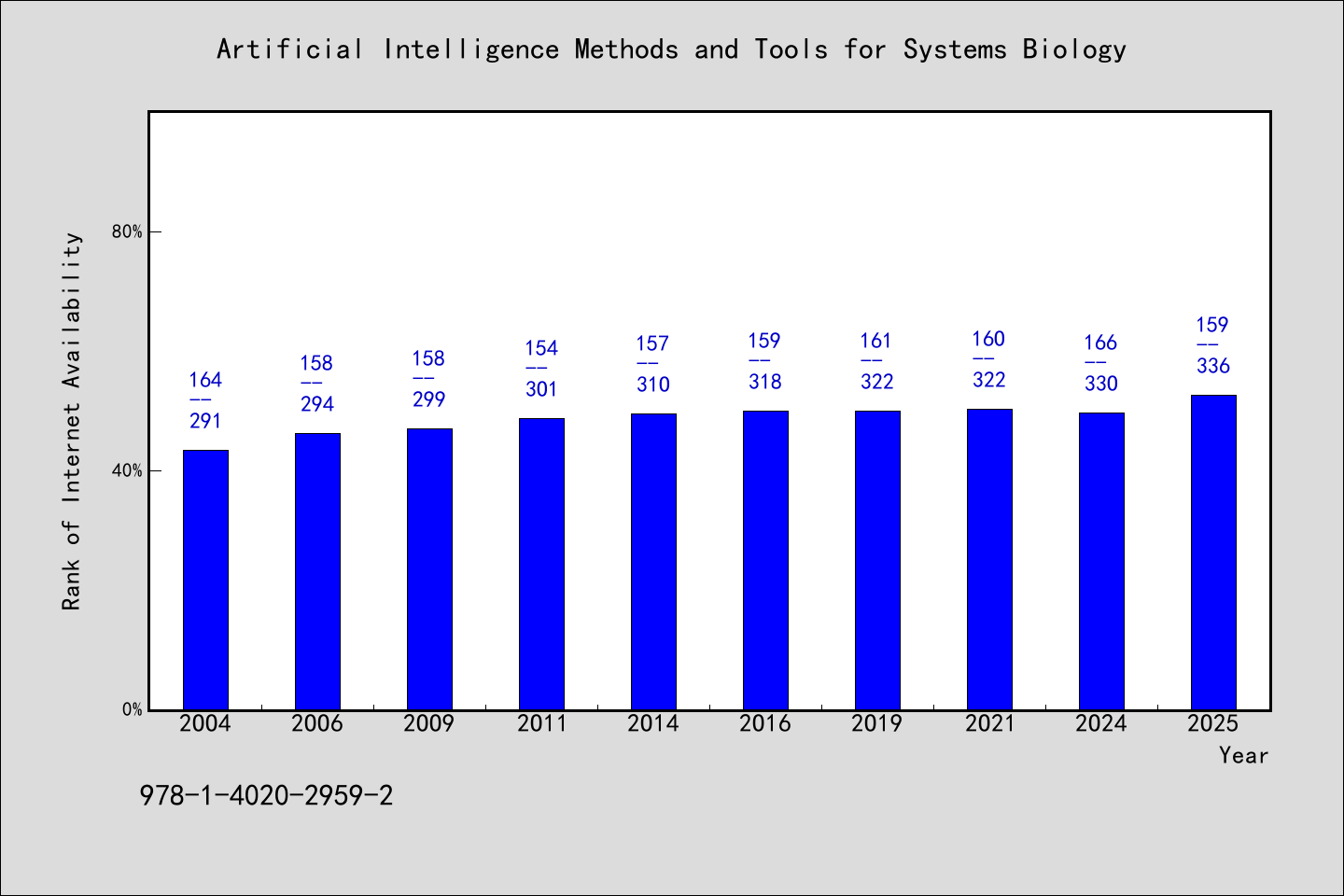Viewport: 1344px width, 896px height.
Task: Select the blue bar for 2011
Action: tap(541, 564)
